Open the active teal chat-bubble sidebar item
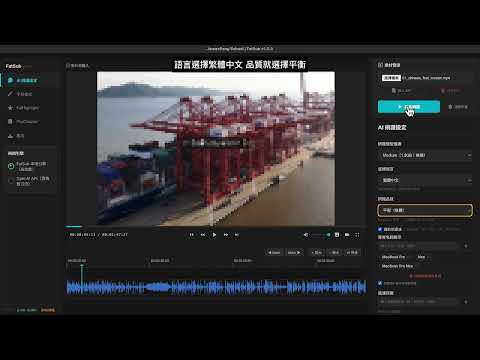Image resolution: width=480 pixels, height=360 pixels. [x=29, y=80]
